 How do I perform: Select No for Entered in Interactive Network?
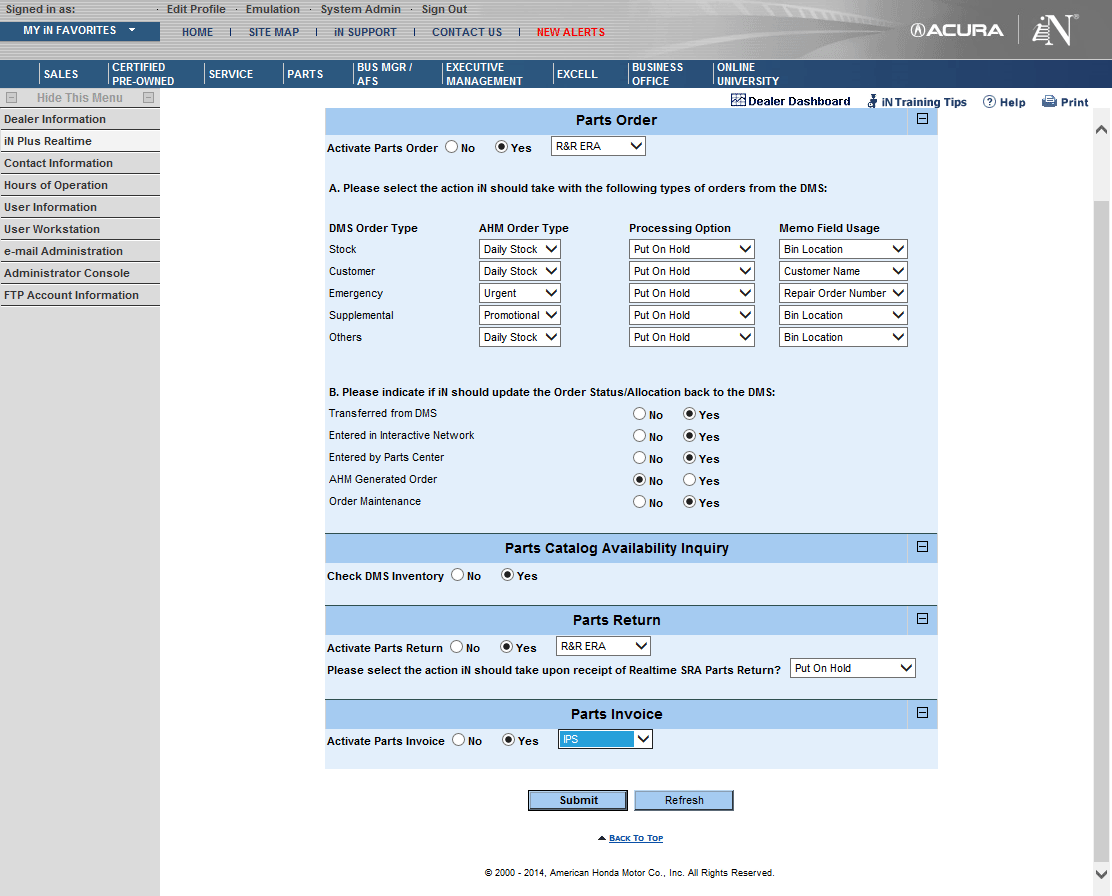pyautogui.click(x=640, y=436)
